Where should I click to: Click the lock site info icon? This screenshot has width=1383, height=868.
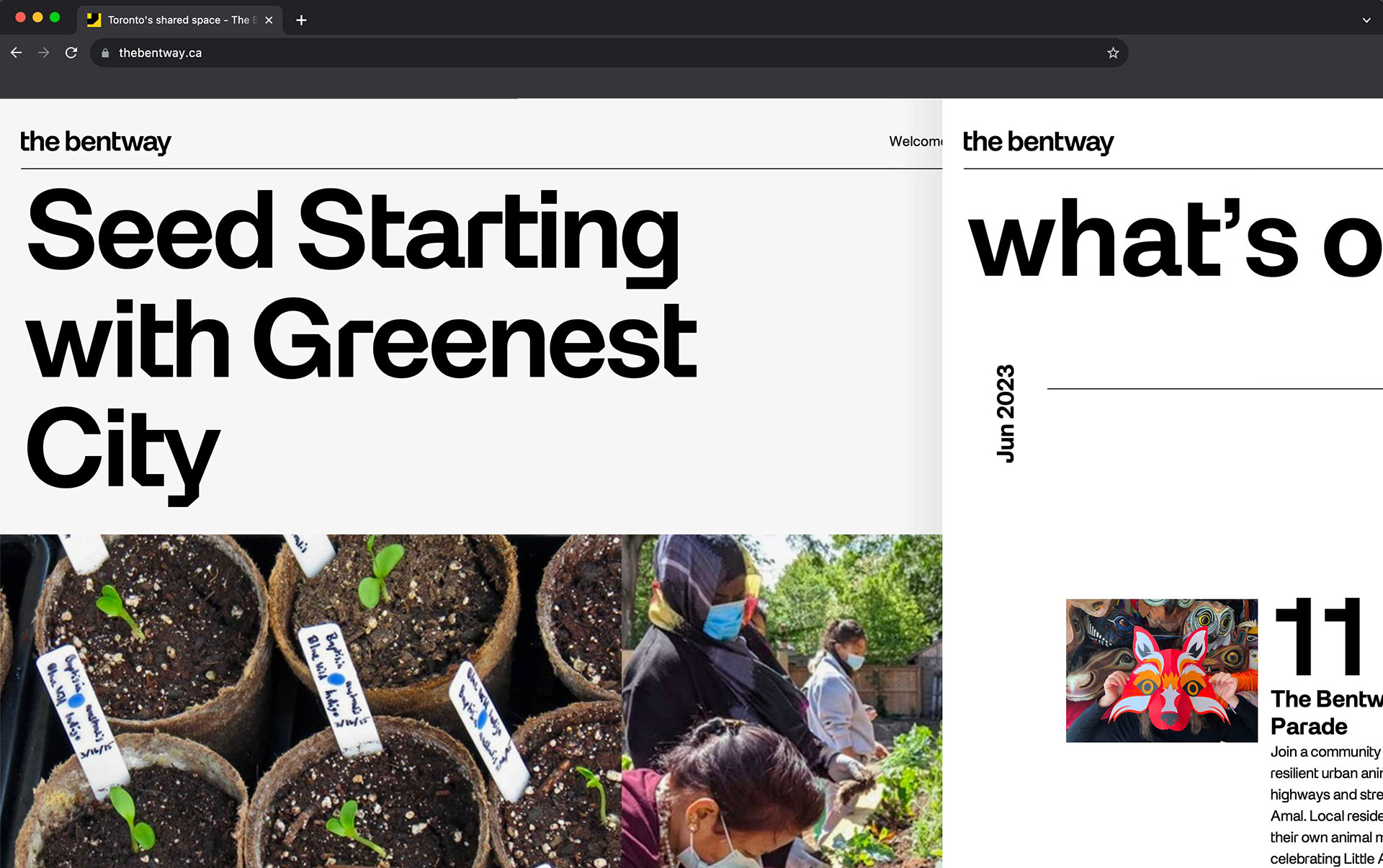click(x=105, y=53)
